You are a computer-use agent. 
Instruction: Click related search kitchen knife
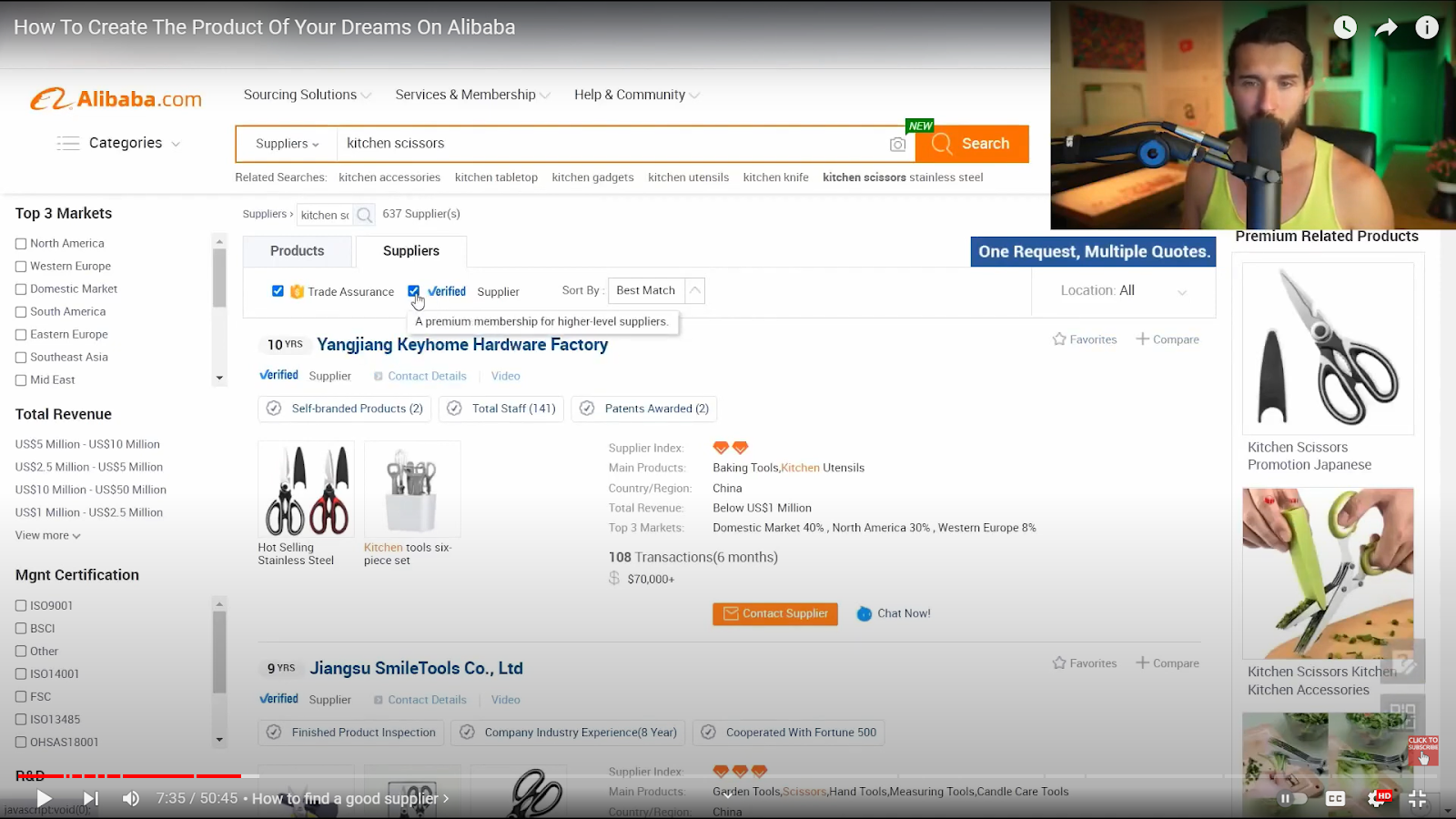(x=775, y=177)
